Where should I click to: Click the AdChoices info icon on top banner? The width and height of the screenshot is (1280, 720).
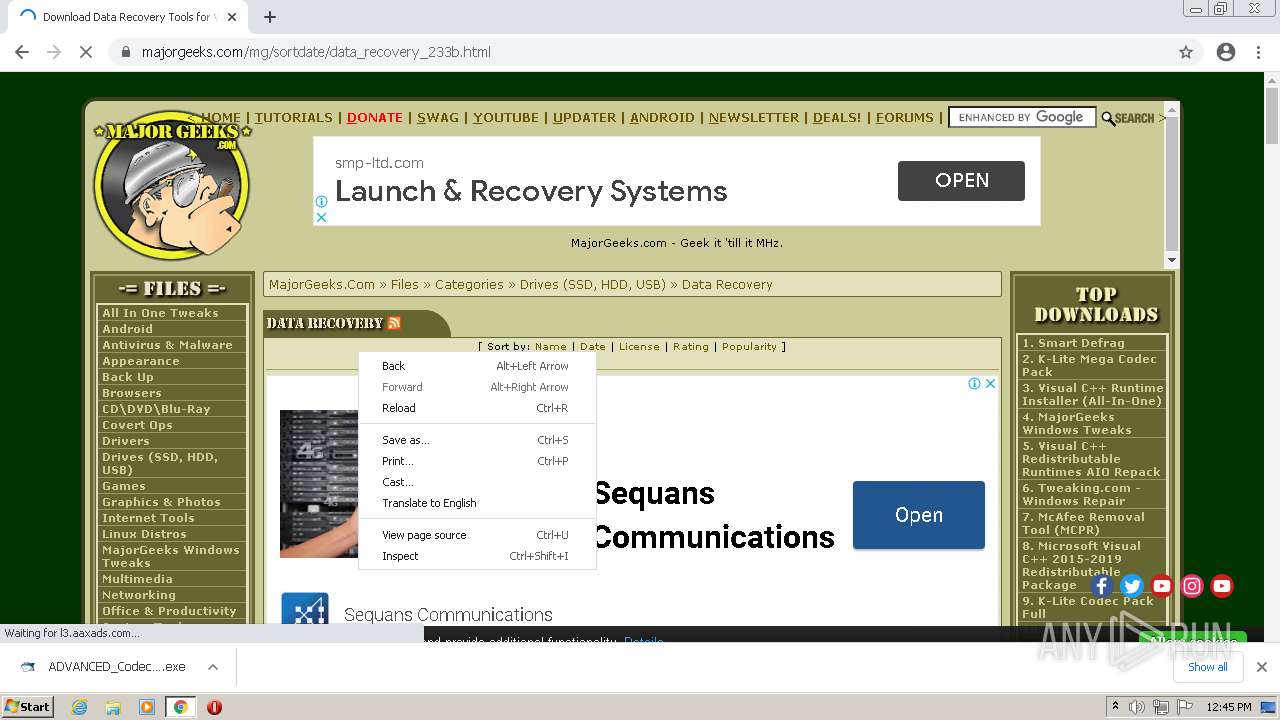321,201
